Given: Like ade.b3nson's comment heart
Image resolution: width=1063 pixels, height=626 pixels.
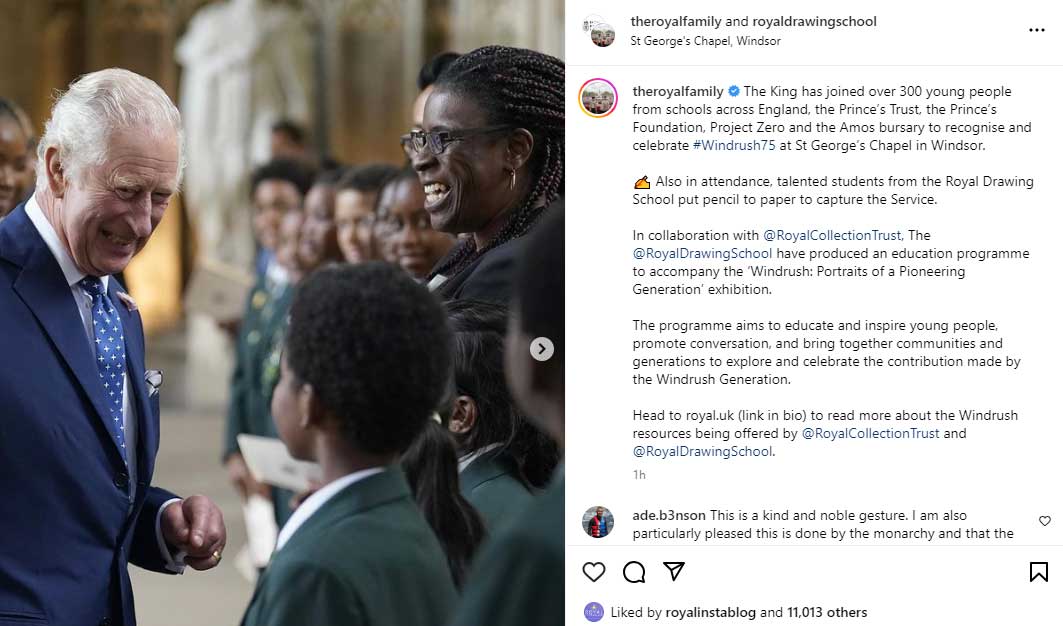Looking at the screenshot, I should (x=1045, y=521).
